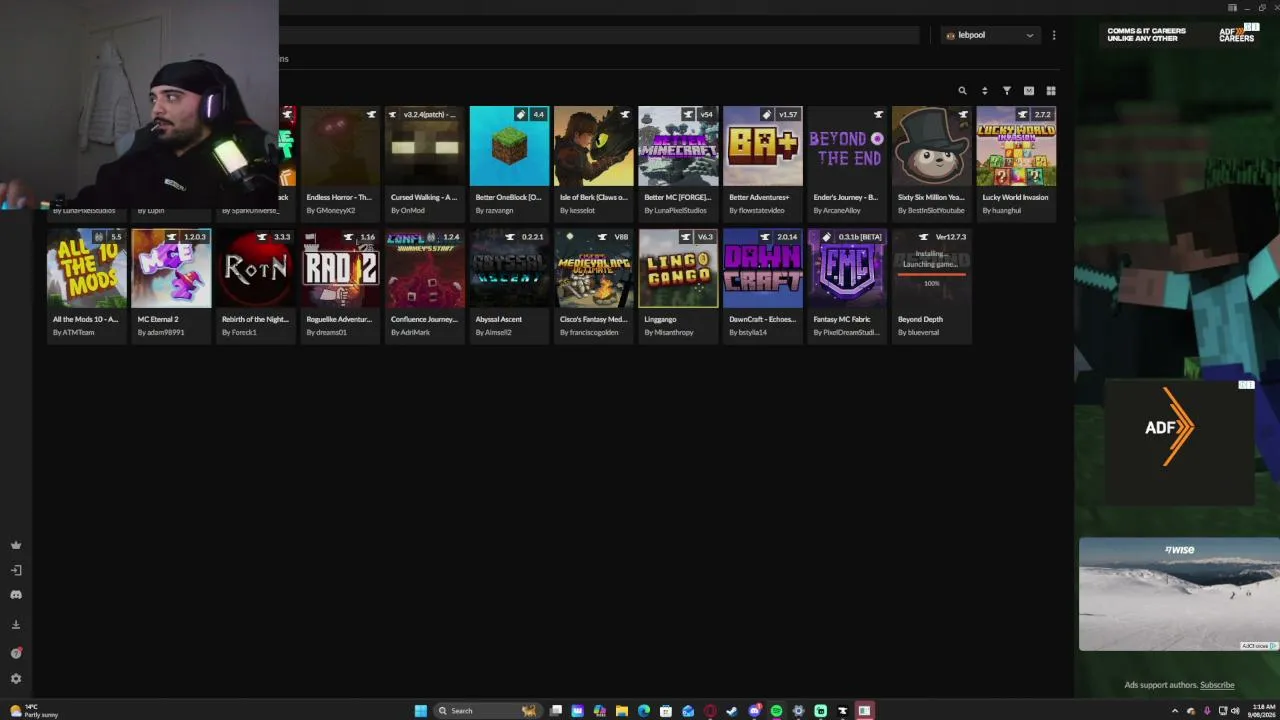
Task: Open the DawnCraft modpack thumbnail
Action: pos(763,268)
